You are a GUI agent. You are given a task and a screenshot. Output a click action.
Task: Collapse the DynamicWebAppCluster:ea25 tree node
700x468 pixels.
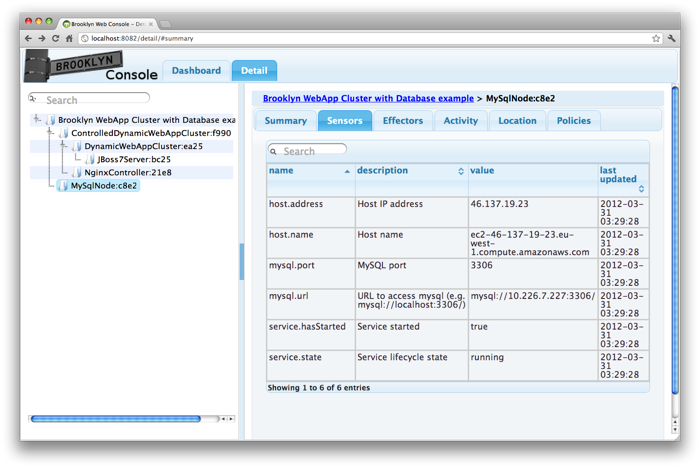64,146
